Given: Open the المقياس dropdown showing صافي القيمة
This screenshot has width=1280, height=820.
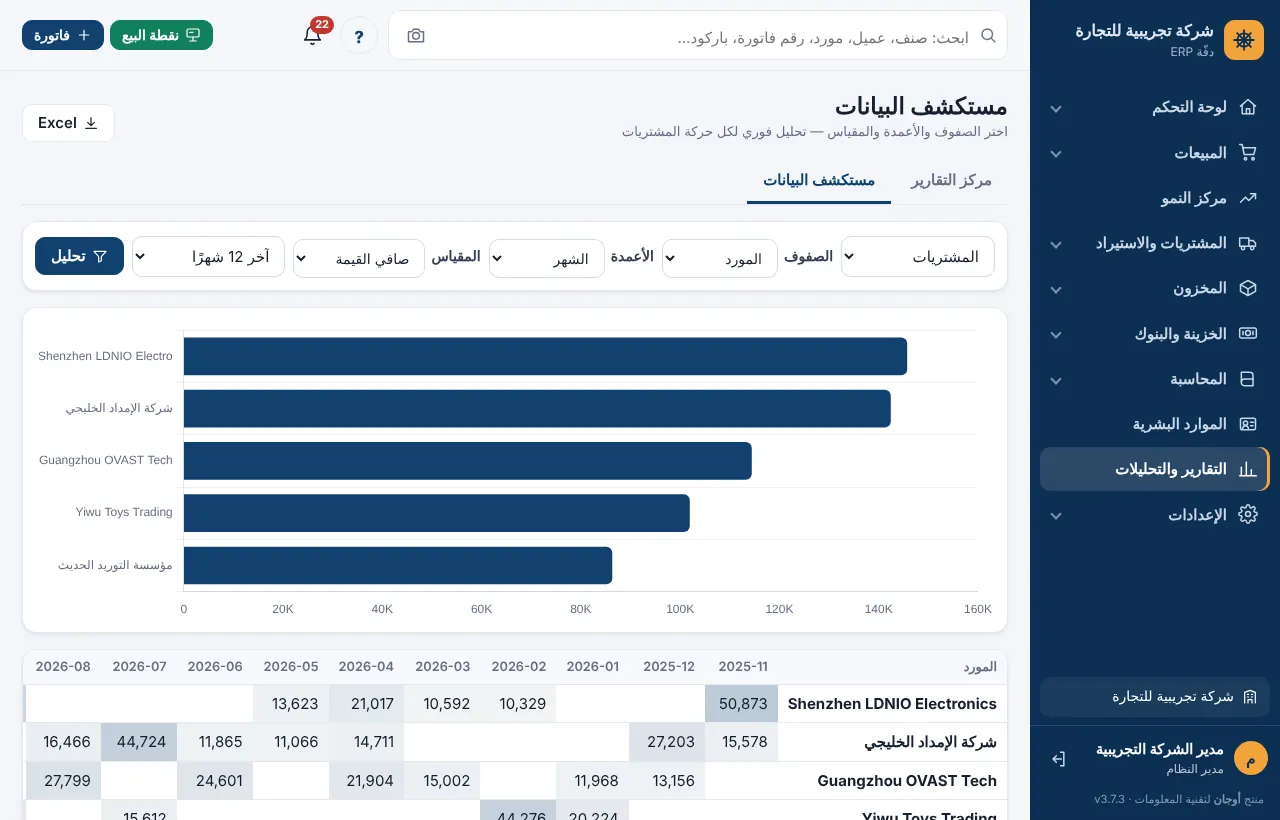Looking at the screenshot, I should [x=359, y=258].
